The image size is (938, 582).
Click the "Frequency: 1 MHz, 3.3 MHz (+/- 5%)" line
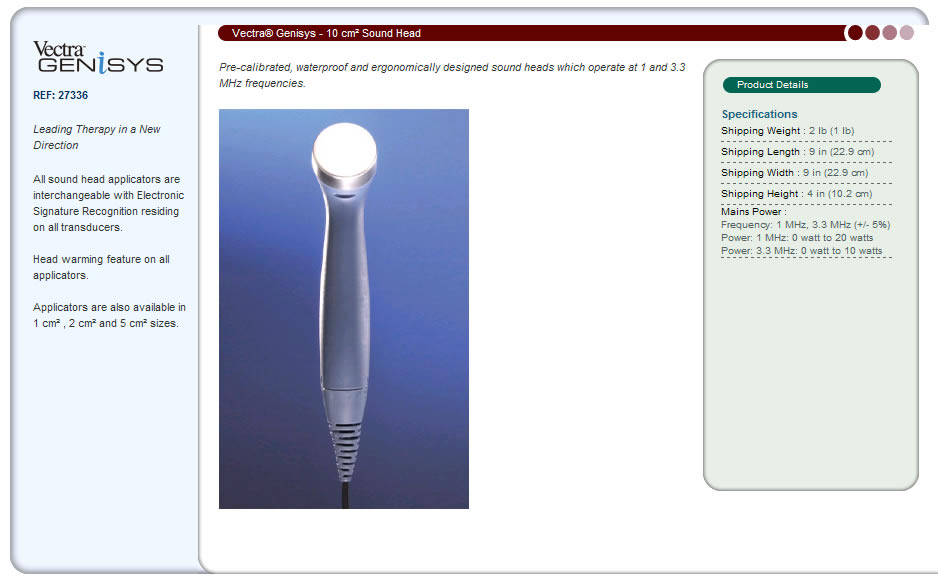point(806,225)
